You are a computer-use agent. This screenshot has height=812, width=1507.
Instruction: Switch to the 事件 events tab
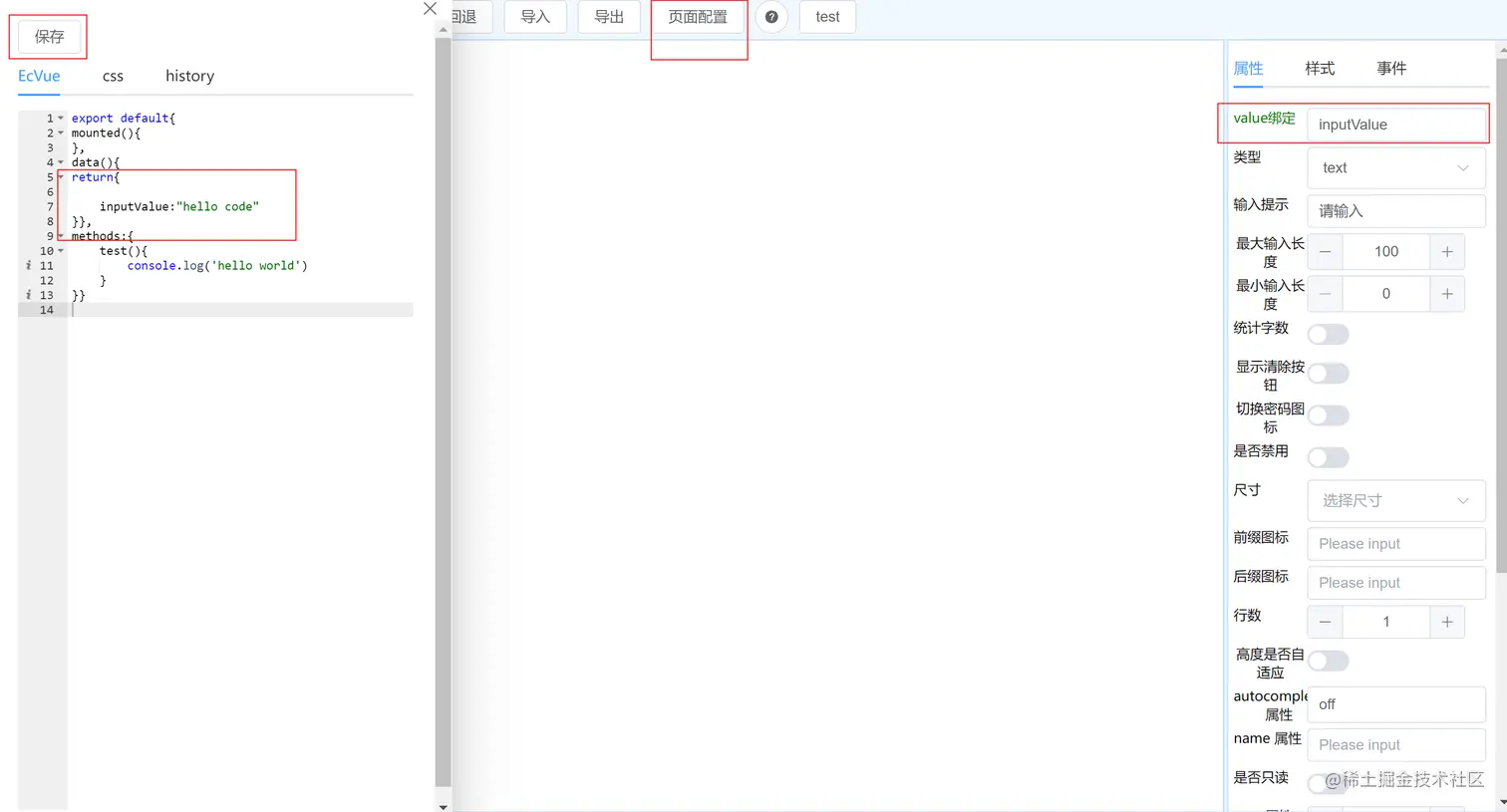(x=1391, y=68)
